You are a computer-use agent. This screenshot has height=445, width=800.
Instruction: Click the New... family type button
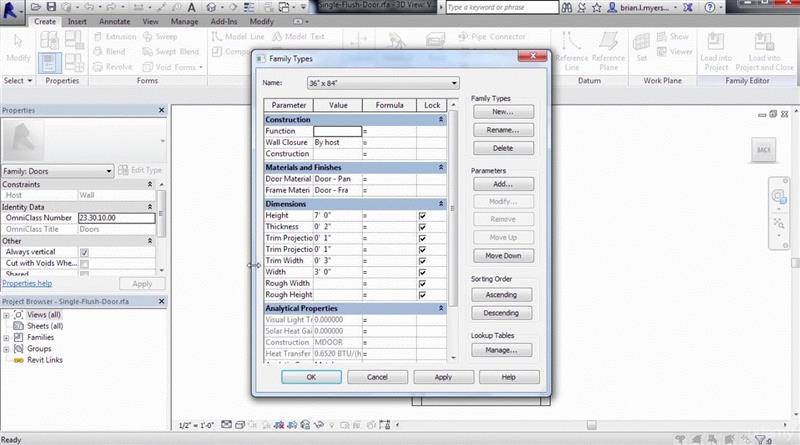pyautogui.click(x=503, y=112)
